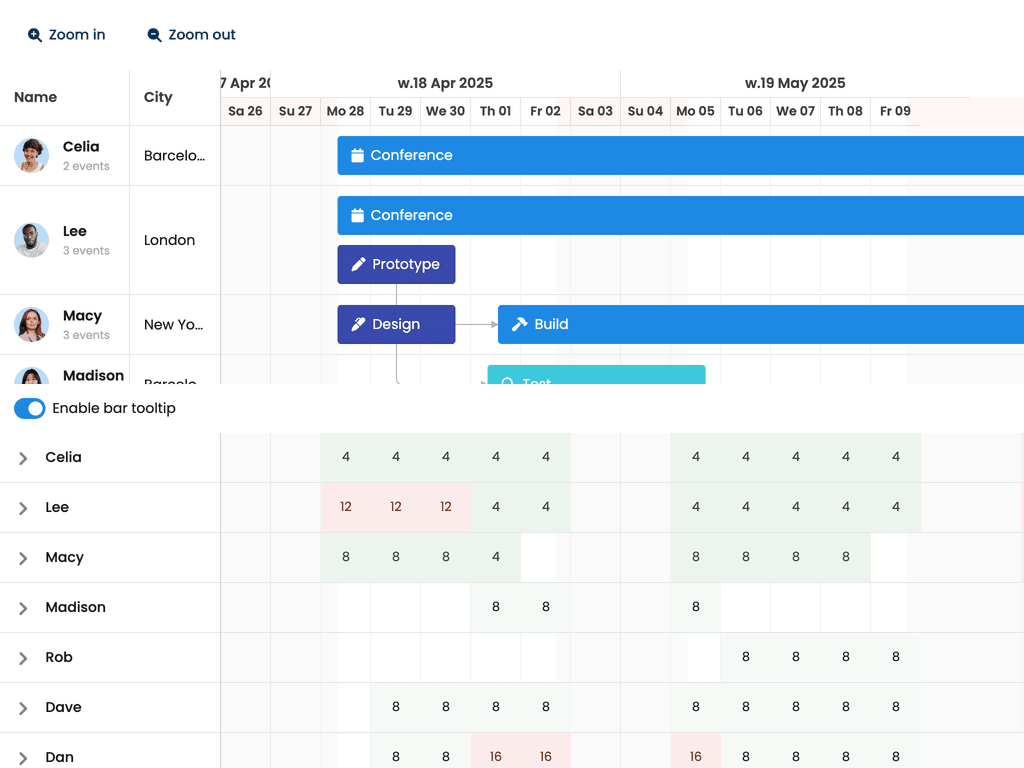Click Dan's red 16 cell on Mo 05
This screenshot has width=1024, height=768.
[x=696, y=757]
